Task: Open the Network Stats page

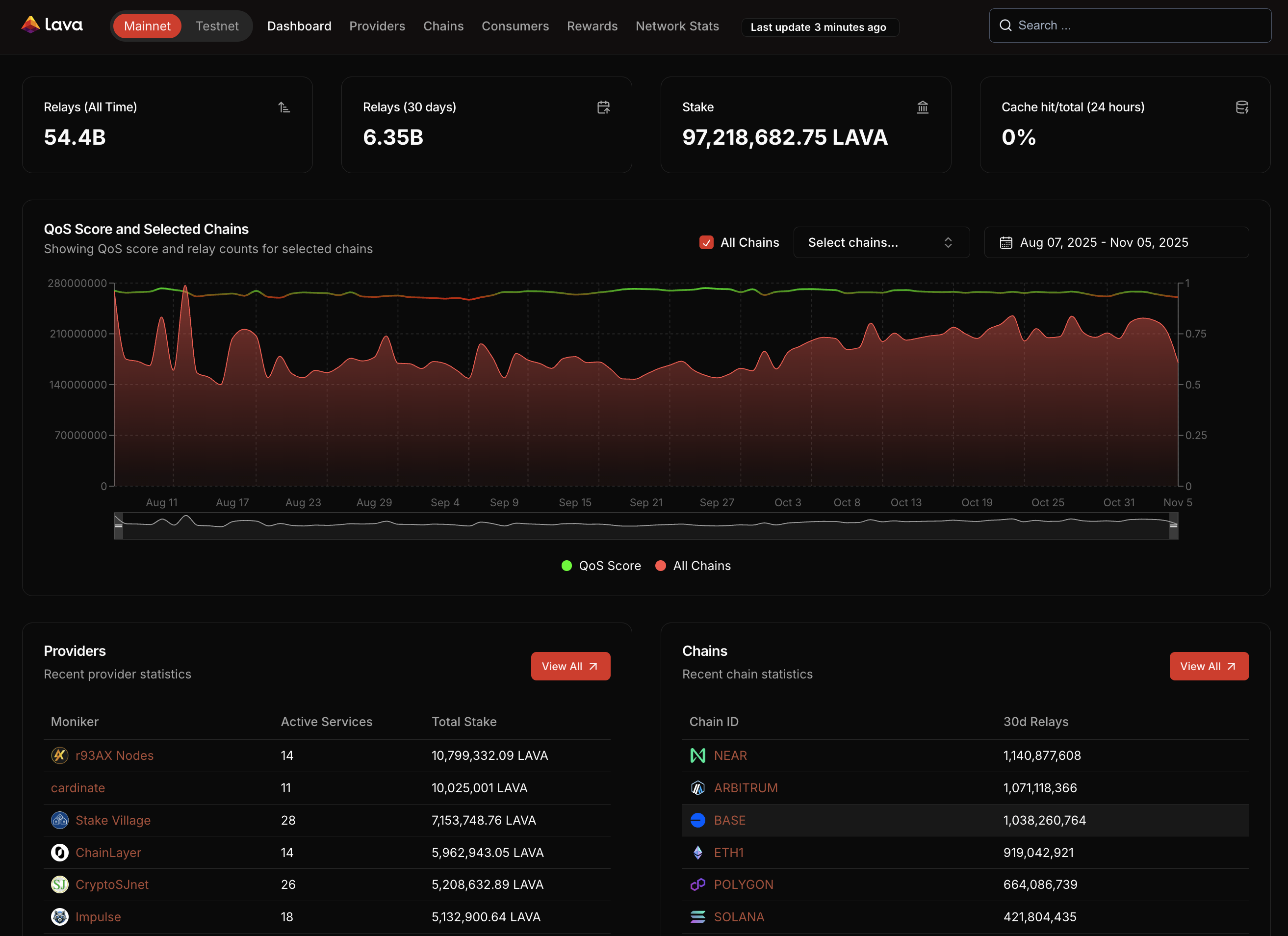Action: (677, 26)
